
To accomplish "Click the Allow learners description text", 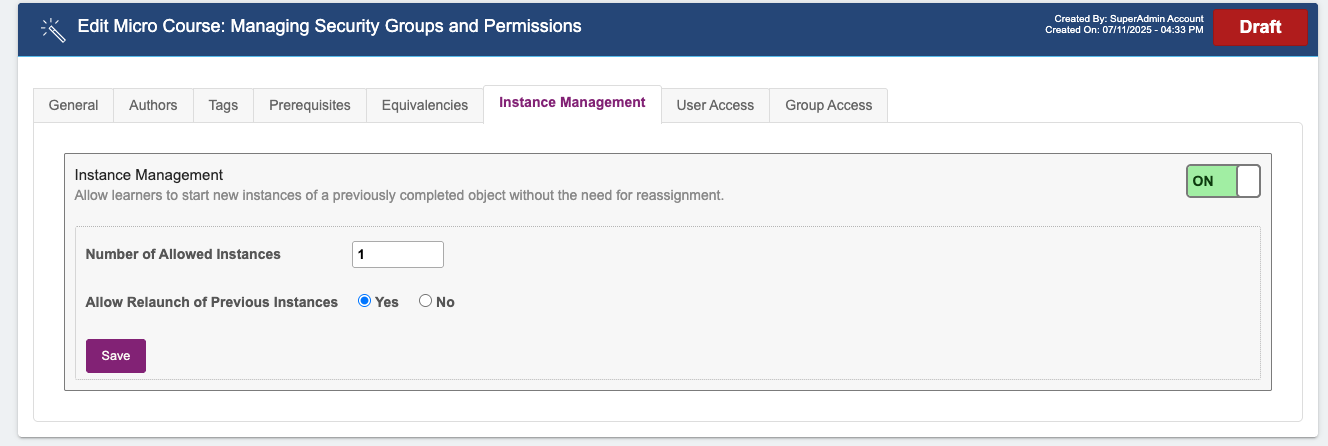I will click(x=399, y=195).
